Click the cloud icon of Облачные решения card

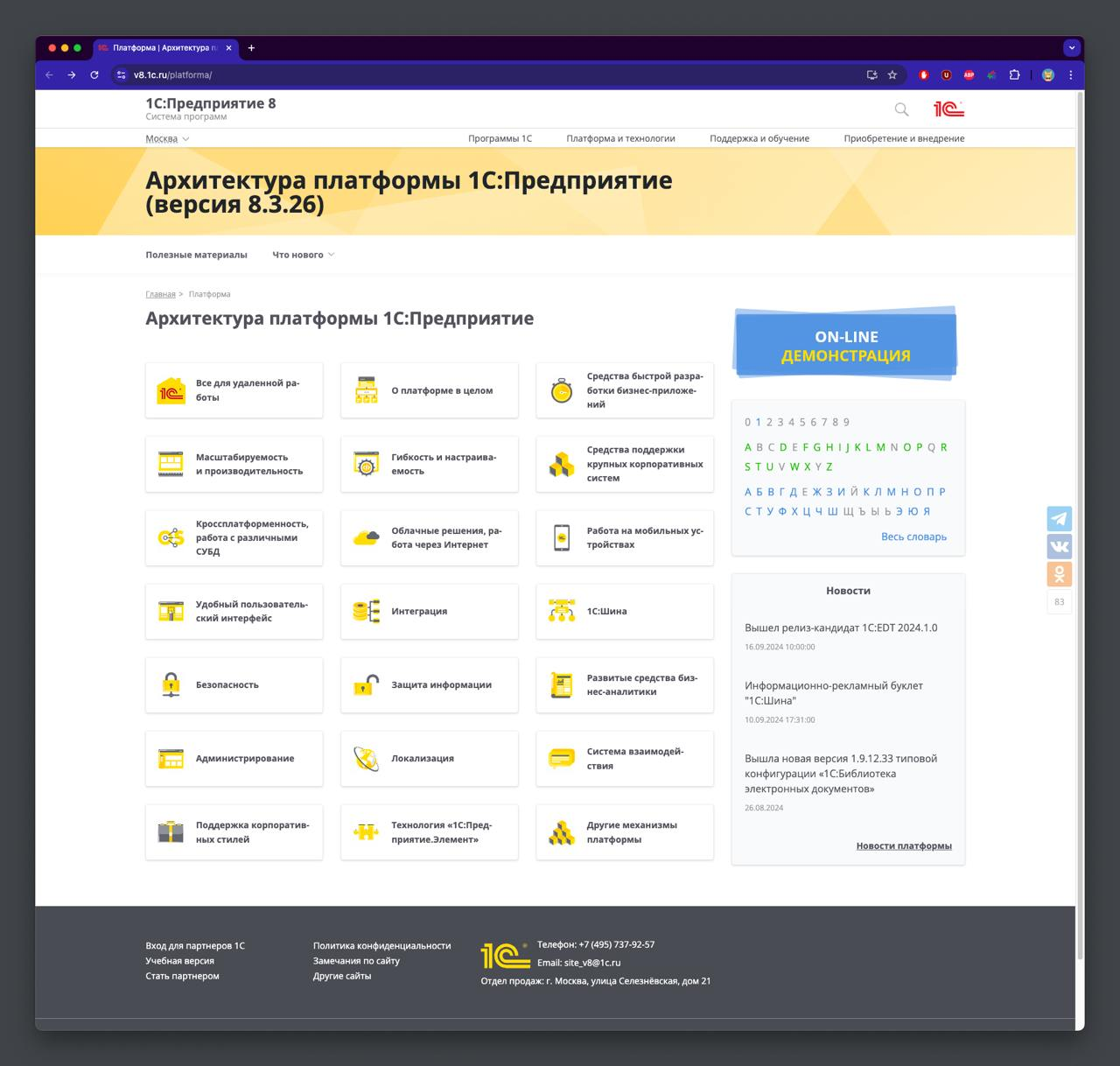pos(366,537)
